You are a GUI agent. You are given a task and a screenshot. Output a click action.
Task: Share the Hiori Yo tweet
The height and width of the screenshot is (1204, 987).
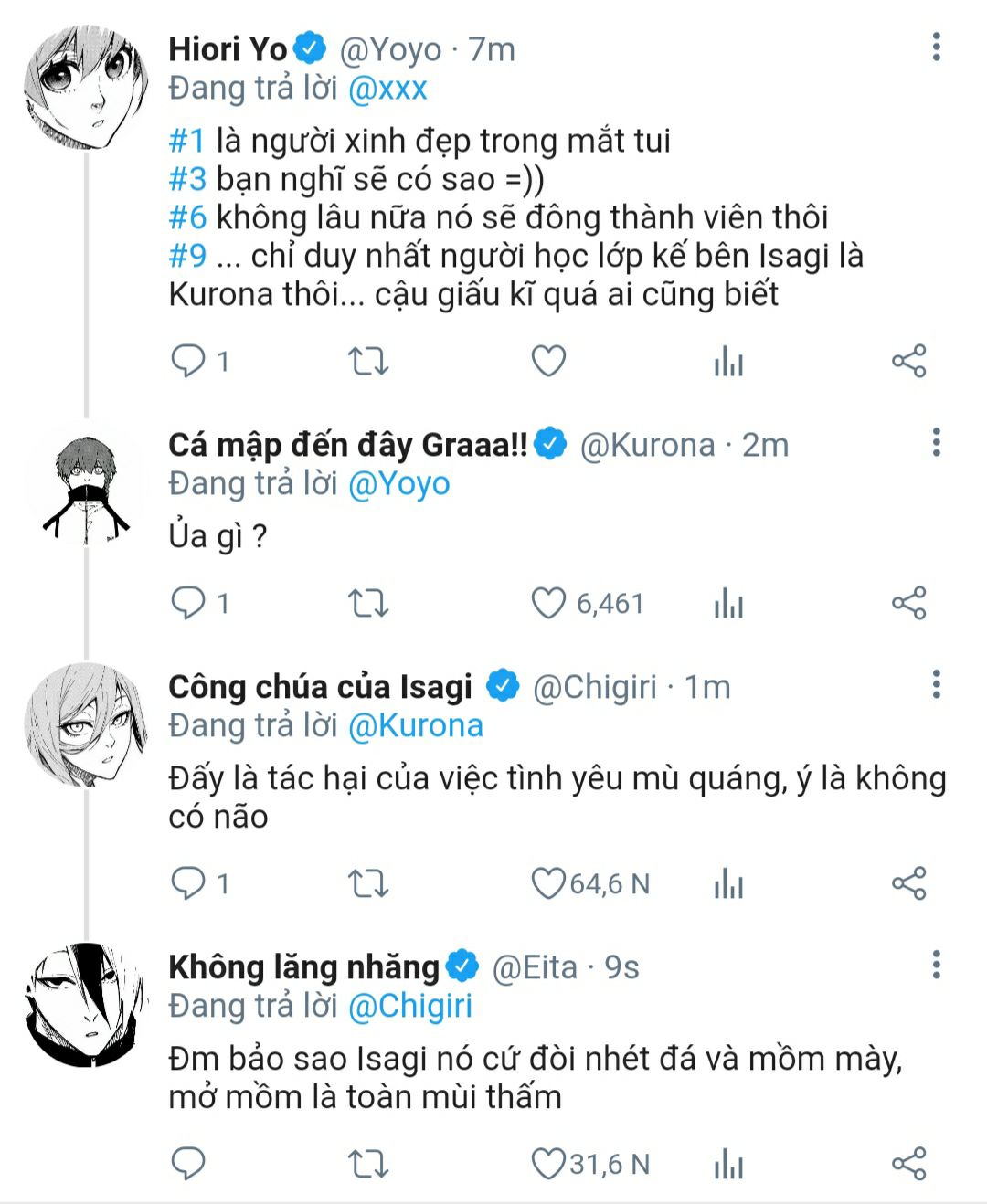coord(908,362)
